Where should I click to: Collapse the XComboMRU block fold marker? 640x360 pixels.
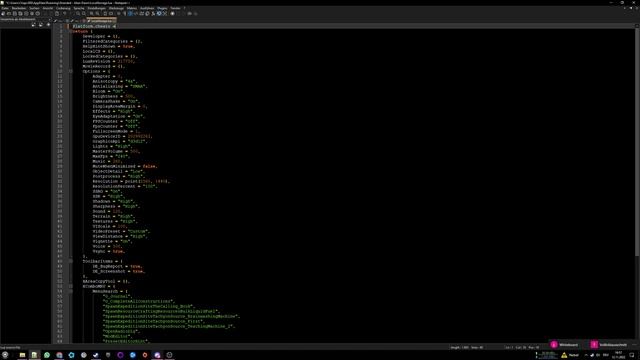pyautogui.click(x=71, y=286)
